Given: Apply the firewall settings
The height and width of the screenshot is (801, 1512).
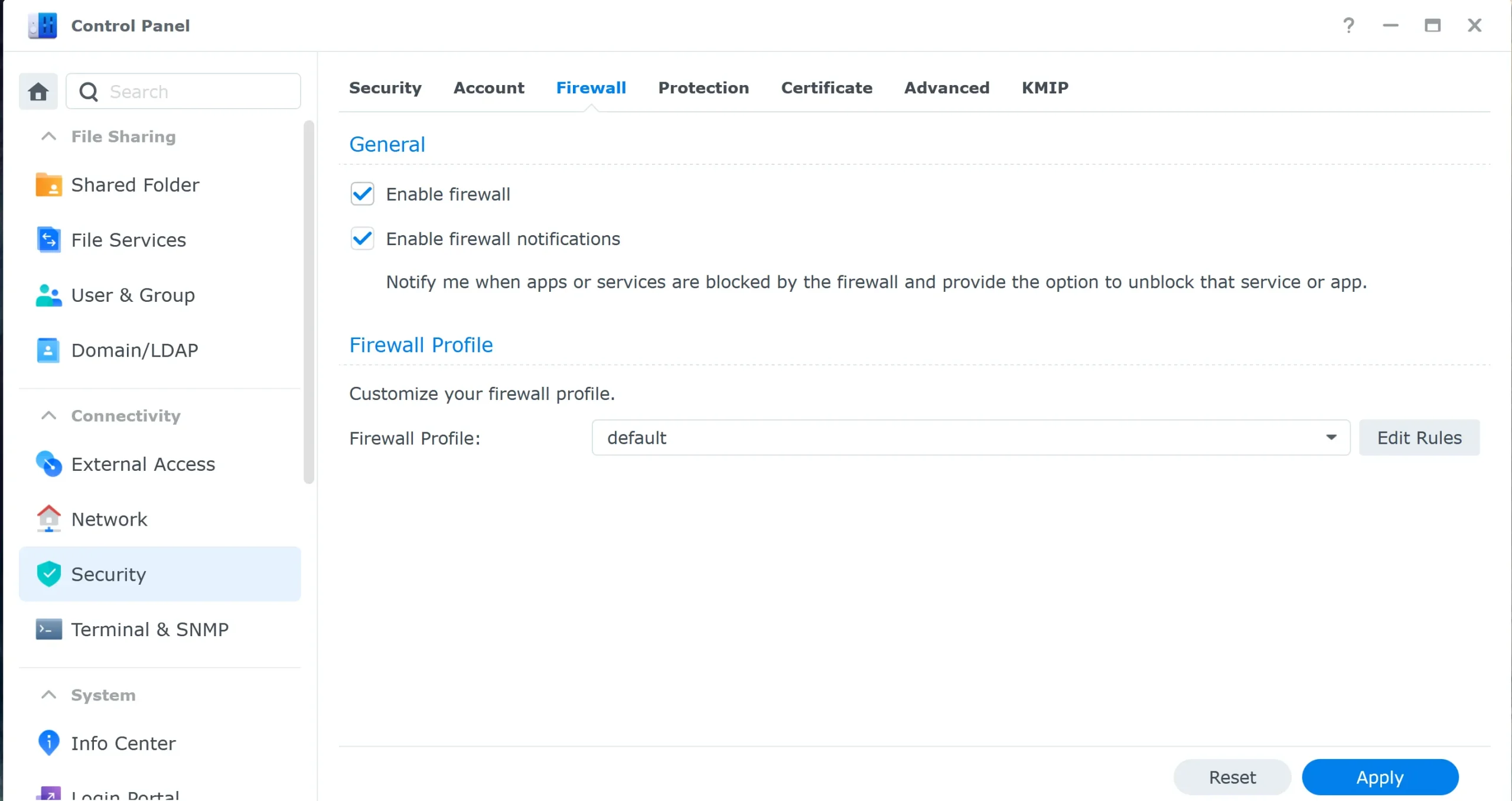Looking at the screenshot, I should pyautogui.click(x=1380, y=777).
